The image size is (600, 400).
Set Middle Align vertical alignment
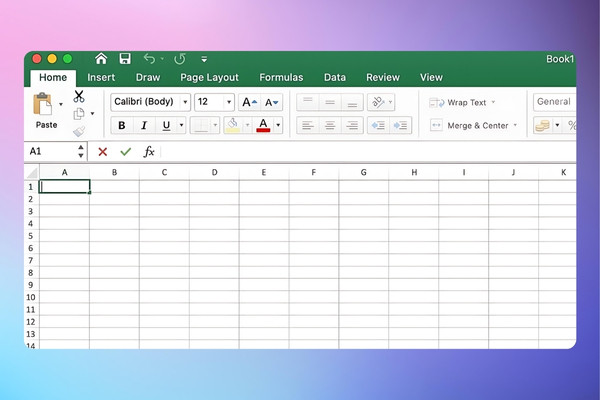[330, 102]
